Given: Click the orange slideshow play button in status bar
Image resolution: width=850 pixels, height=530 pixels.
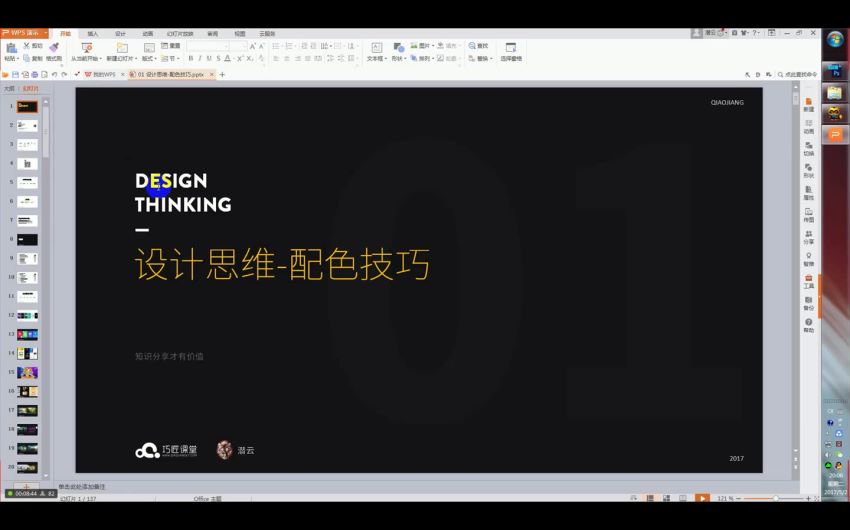Looking at the screenshot, I should point(702,498).
